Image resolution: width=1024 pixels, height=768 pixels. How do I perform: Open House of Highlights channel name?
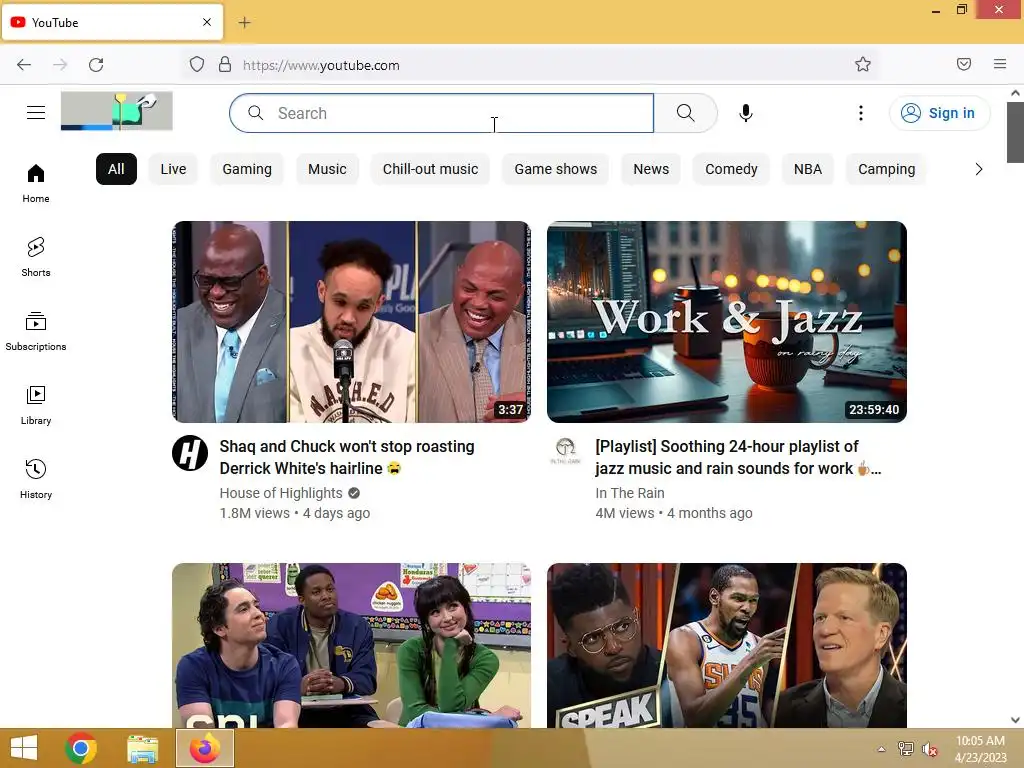[281, 493]
